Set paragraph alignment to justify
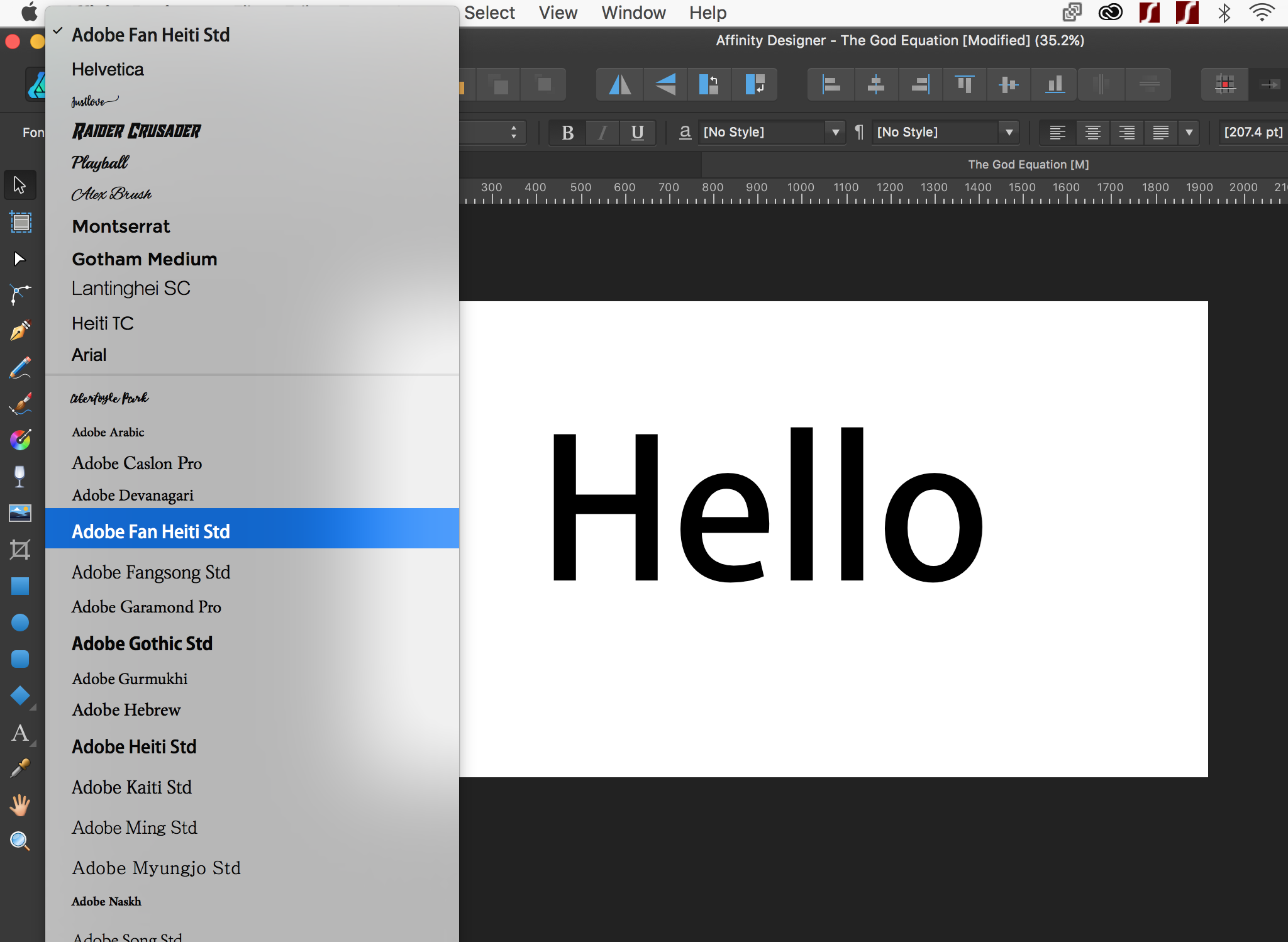 (1160, 133)
